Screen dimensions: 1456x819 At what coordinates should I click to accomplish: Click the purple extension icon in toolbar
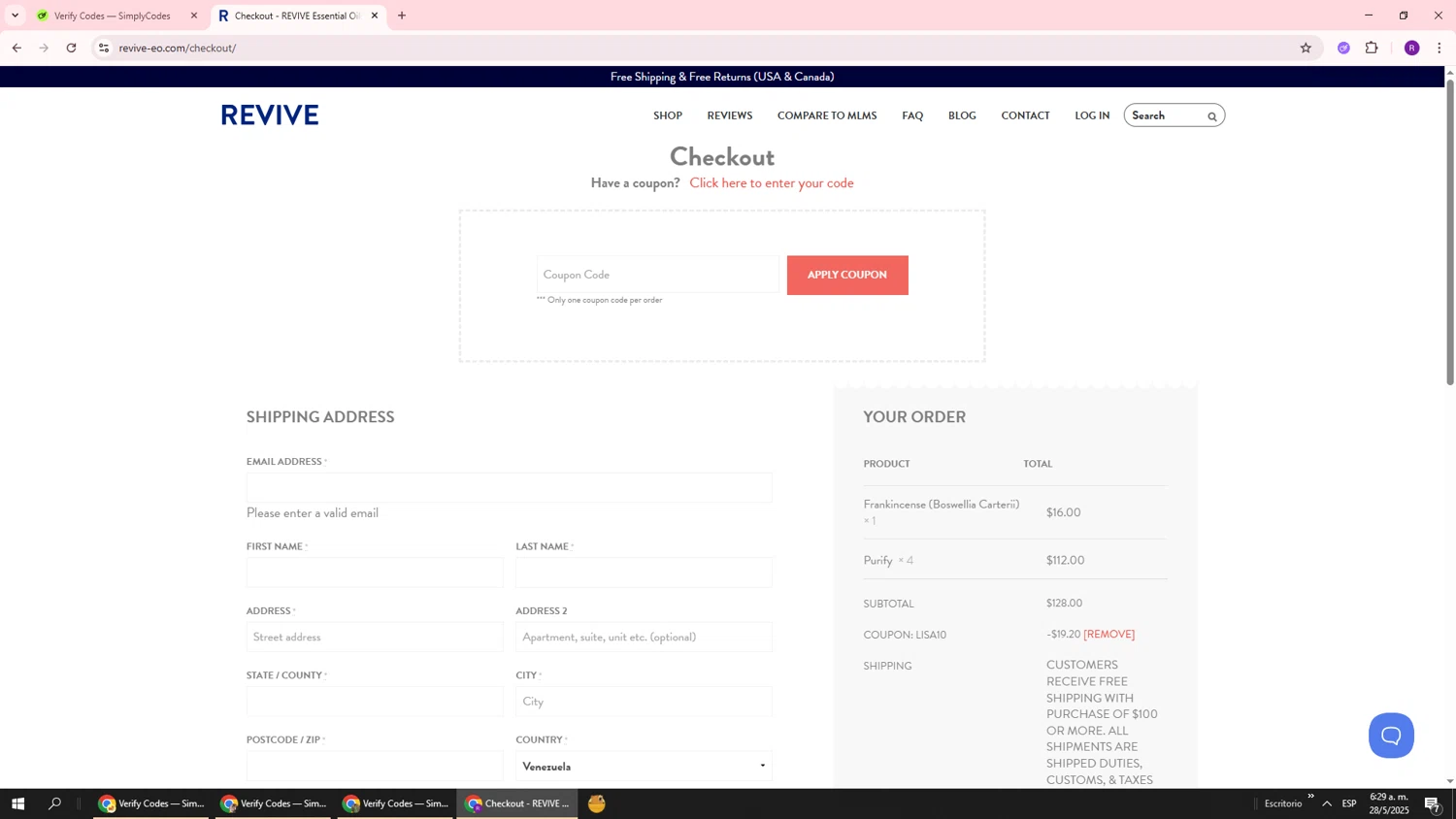tap(1343, 48)
